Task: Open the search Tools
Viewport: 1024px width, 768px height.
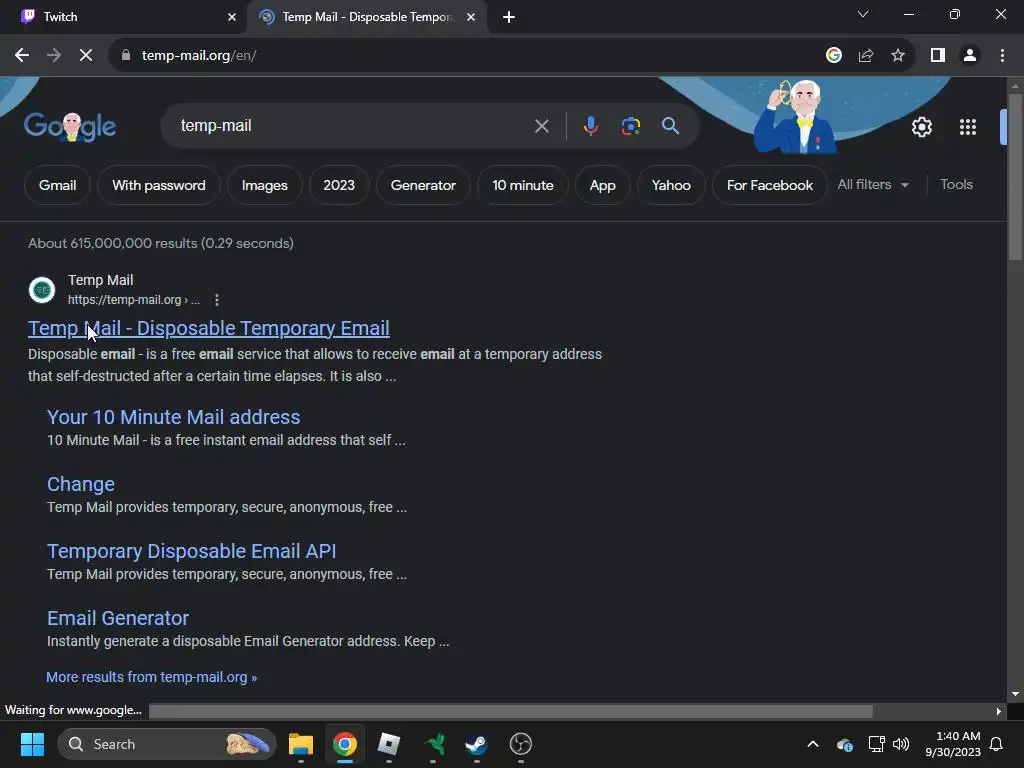Action: coord(956,185)
